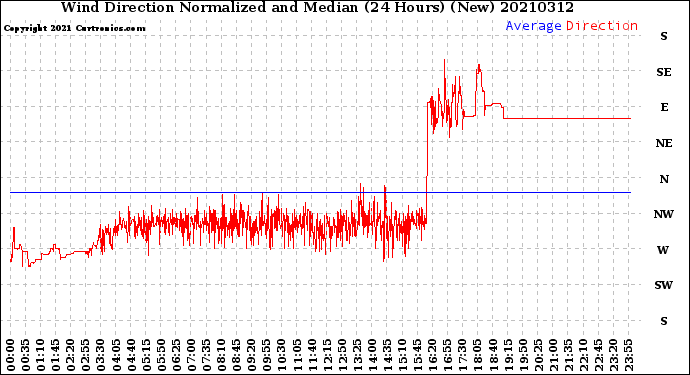This screenshot has height=375, width=690.
Task: Click the "W" axis label
Action: coord(663,250)
